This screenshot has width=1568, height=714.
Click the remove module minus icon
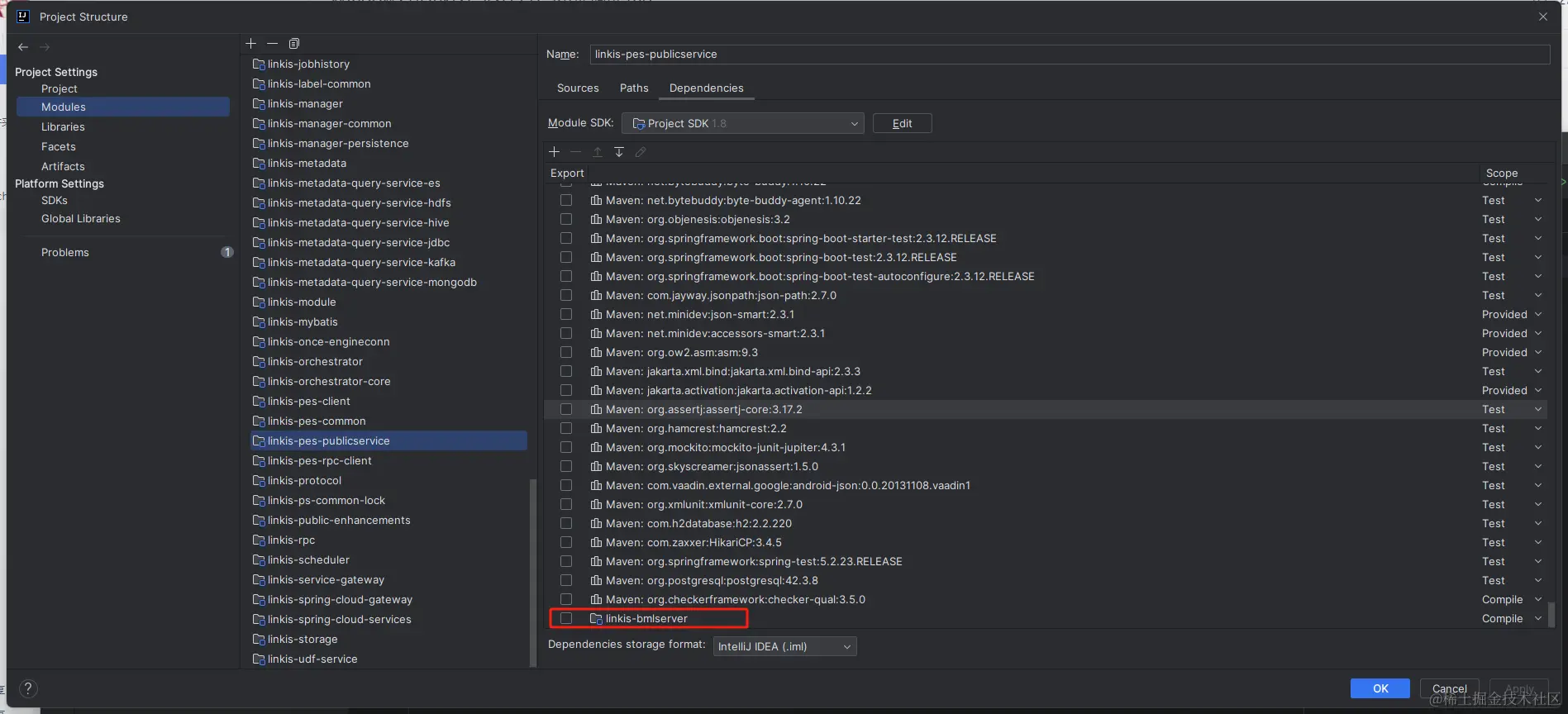coord(272,44)
